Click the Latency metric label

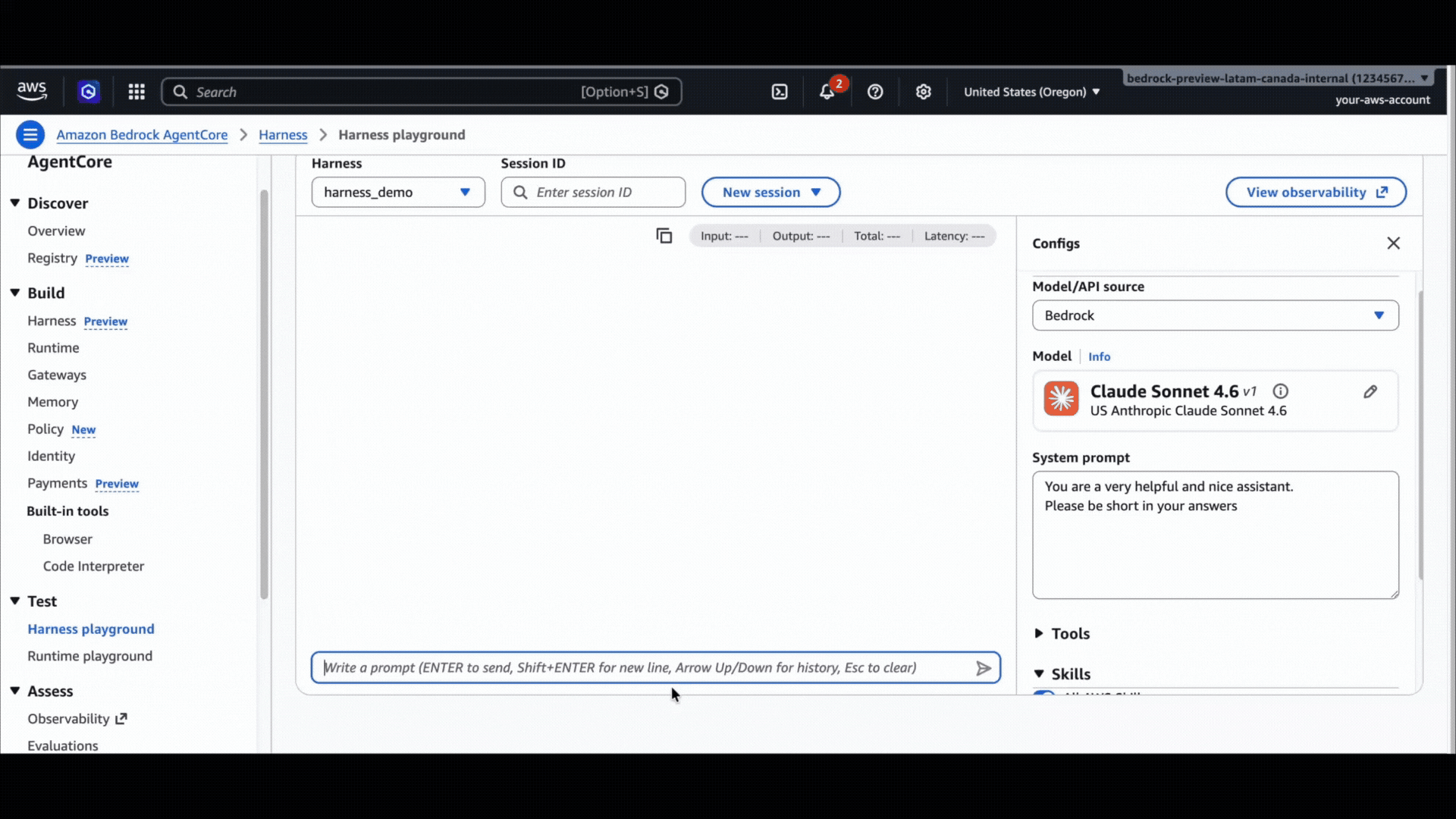point(954,237)
